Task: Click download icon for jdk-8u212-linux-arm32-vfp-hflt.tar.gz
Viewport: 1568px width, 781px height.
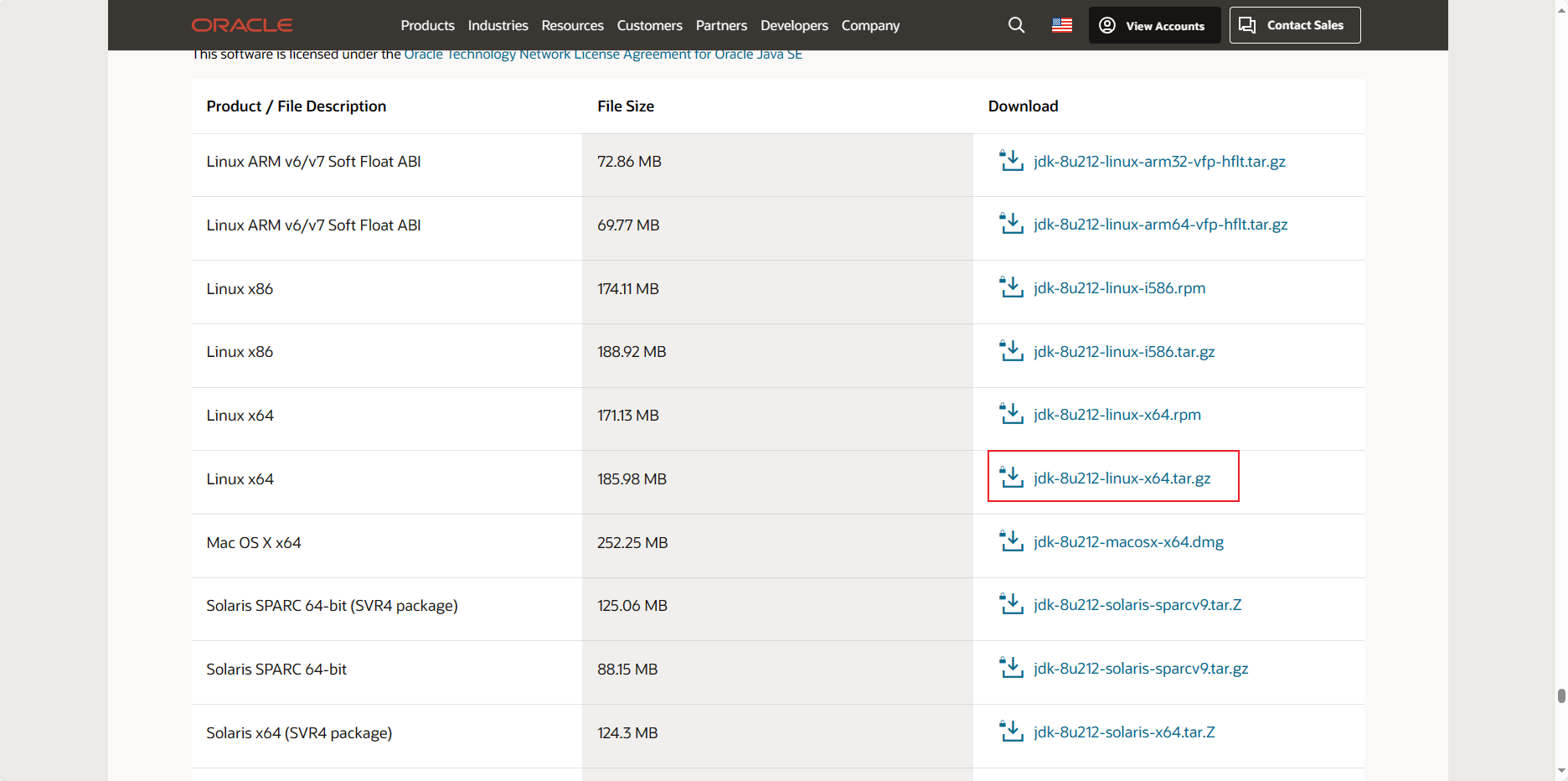Action: coord(1012,161)
